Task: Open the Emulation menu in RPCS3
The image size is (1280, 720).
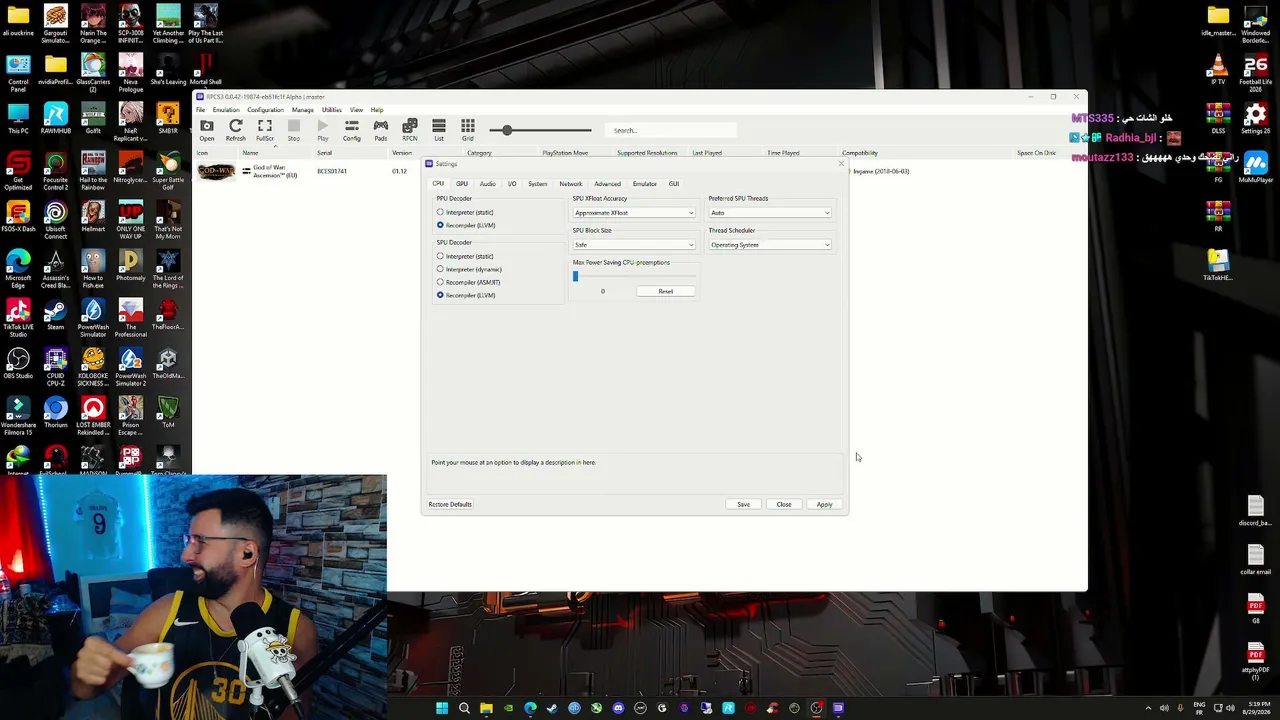Action: [x=226, y=110]
